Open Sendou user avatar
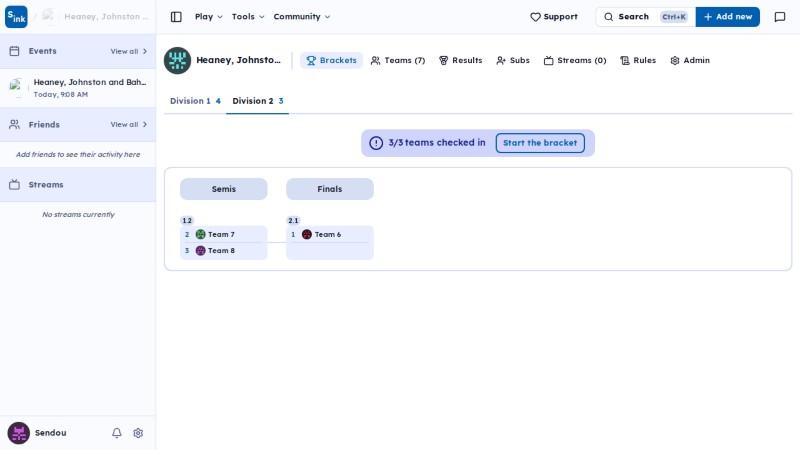800x450 pixels. click(18, 433)
